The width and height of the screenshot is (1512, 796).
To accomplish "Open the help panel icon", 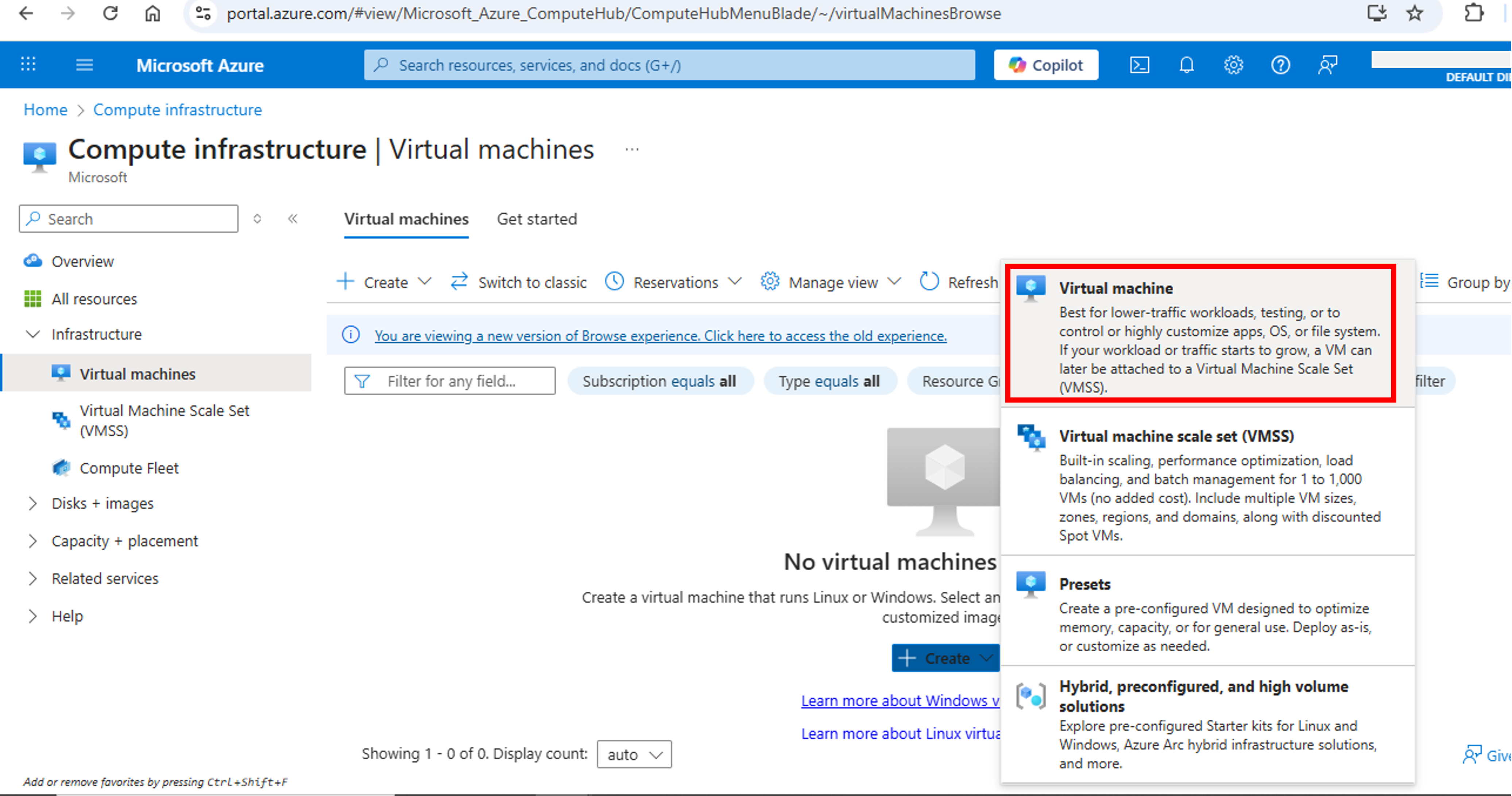I will pyautogui.click(x=1281, y=65).
